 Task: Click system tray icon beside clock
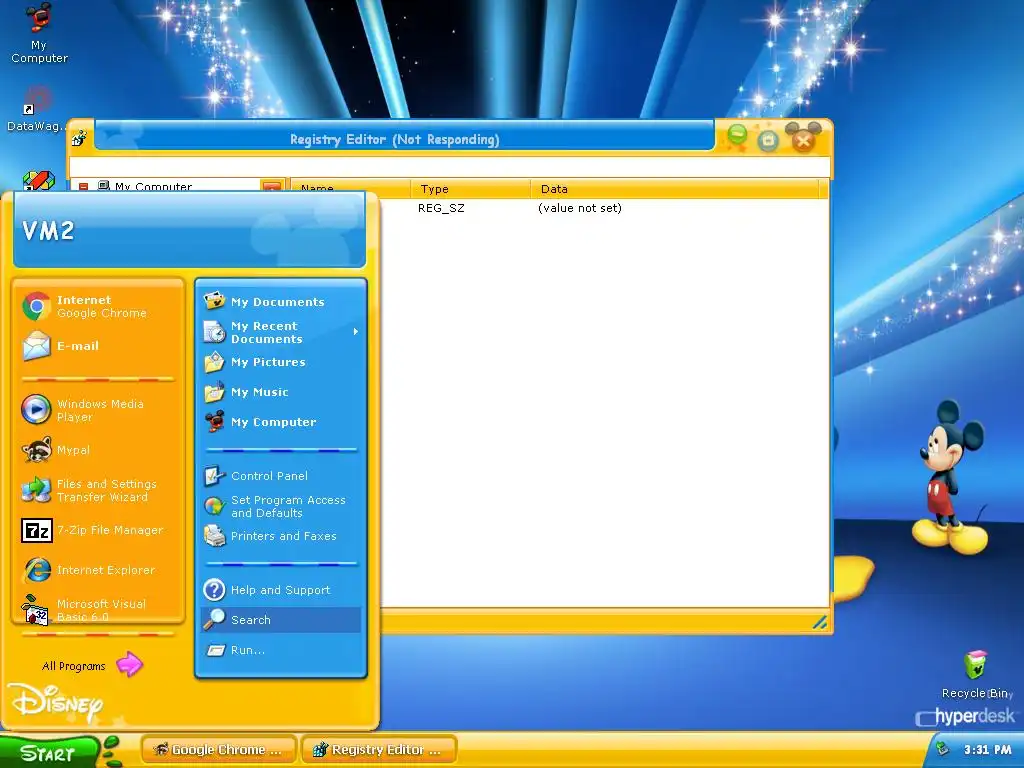(942, 749)
